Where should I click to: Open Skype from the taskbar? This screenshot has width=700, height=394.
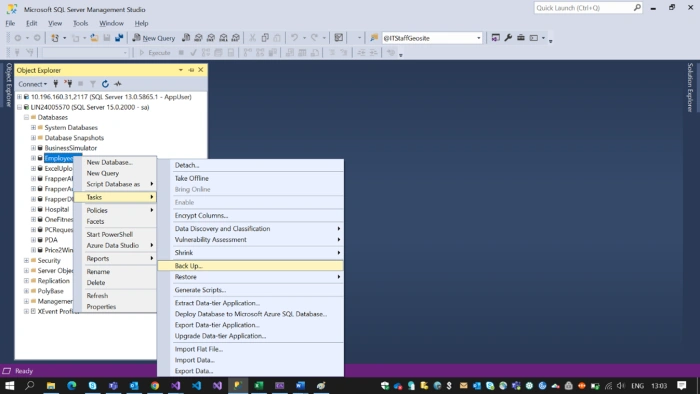tap(92, 386)
